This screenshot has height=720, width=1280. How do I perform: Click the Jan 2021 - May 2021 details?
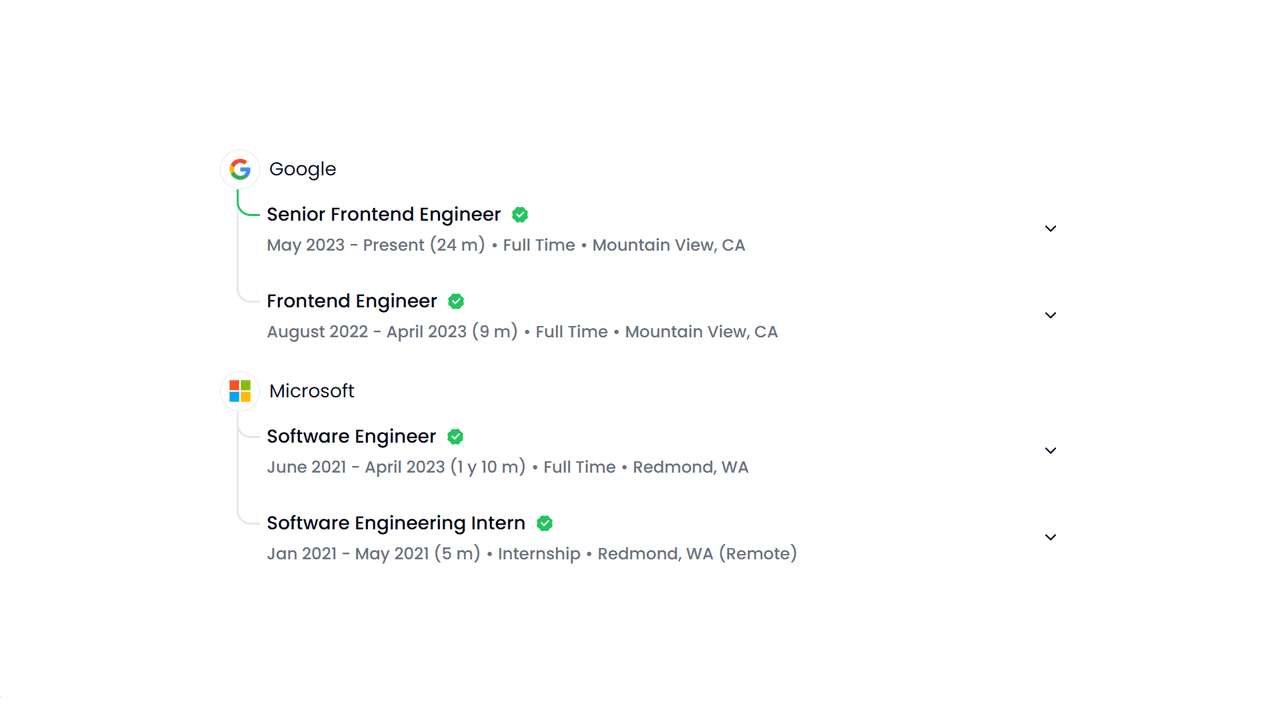(531, 554)
